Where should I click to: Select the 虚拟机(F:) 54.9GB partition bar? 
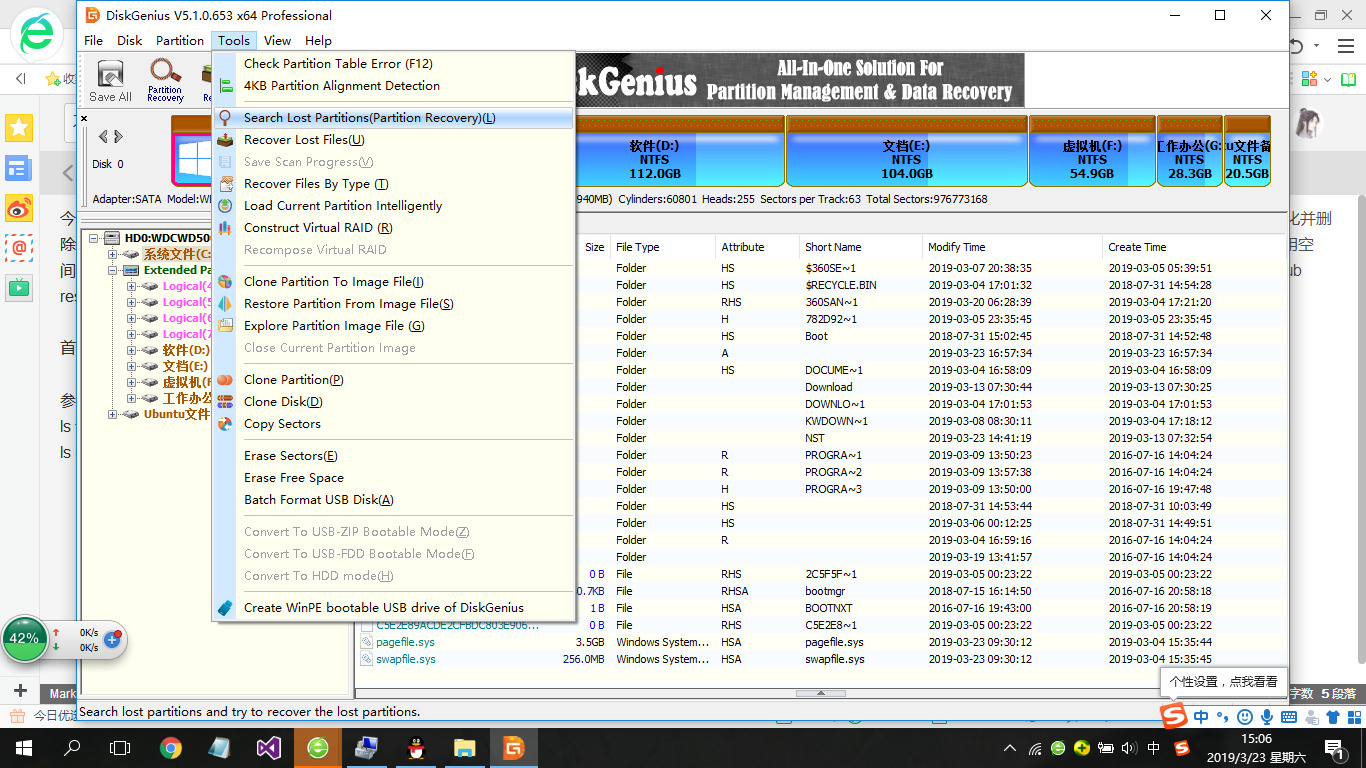1092,151
